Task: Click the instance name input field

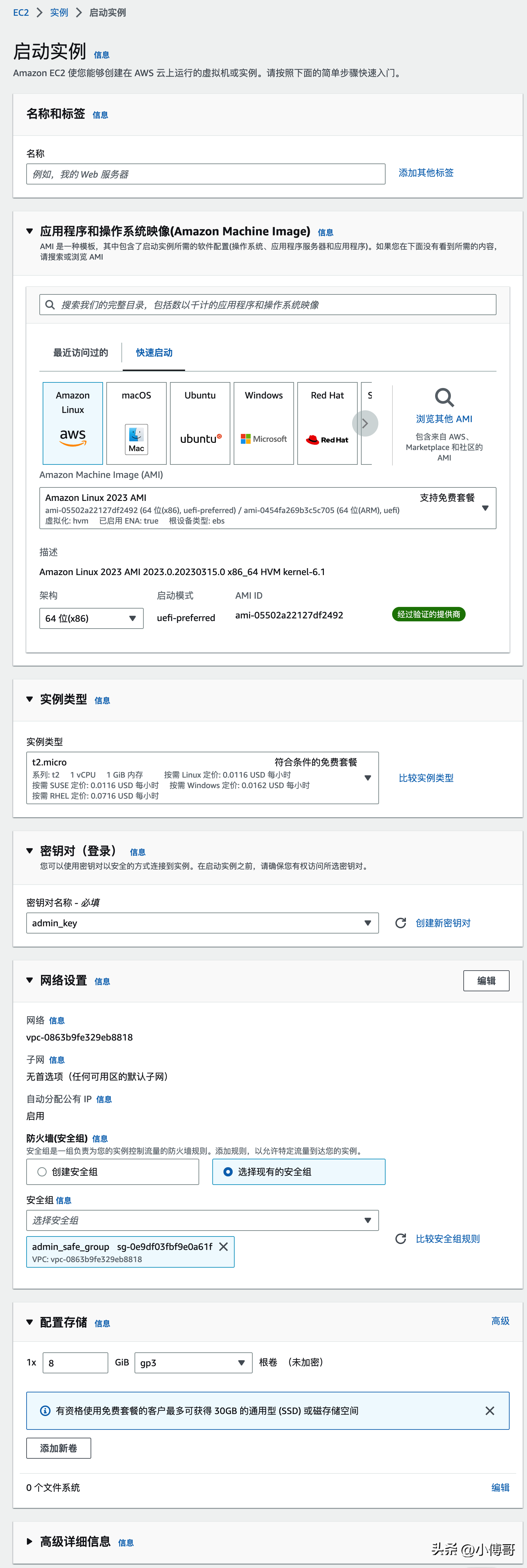Action: (206, 174)
